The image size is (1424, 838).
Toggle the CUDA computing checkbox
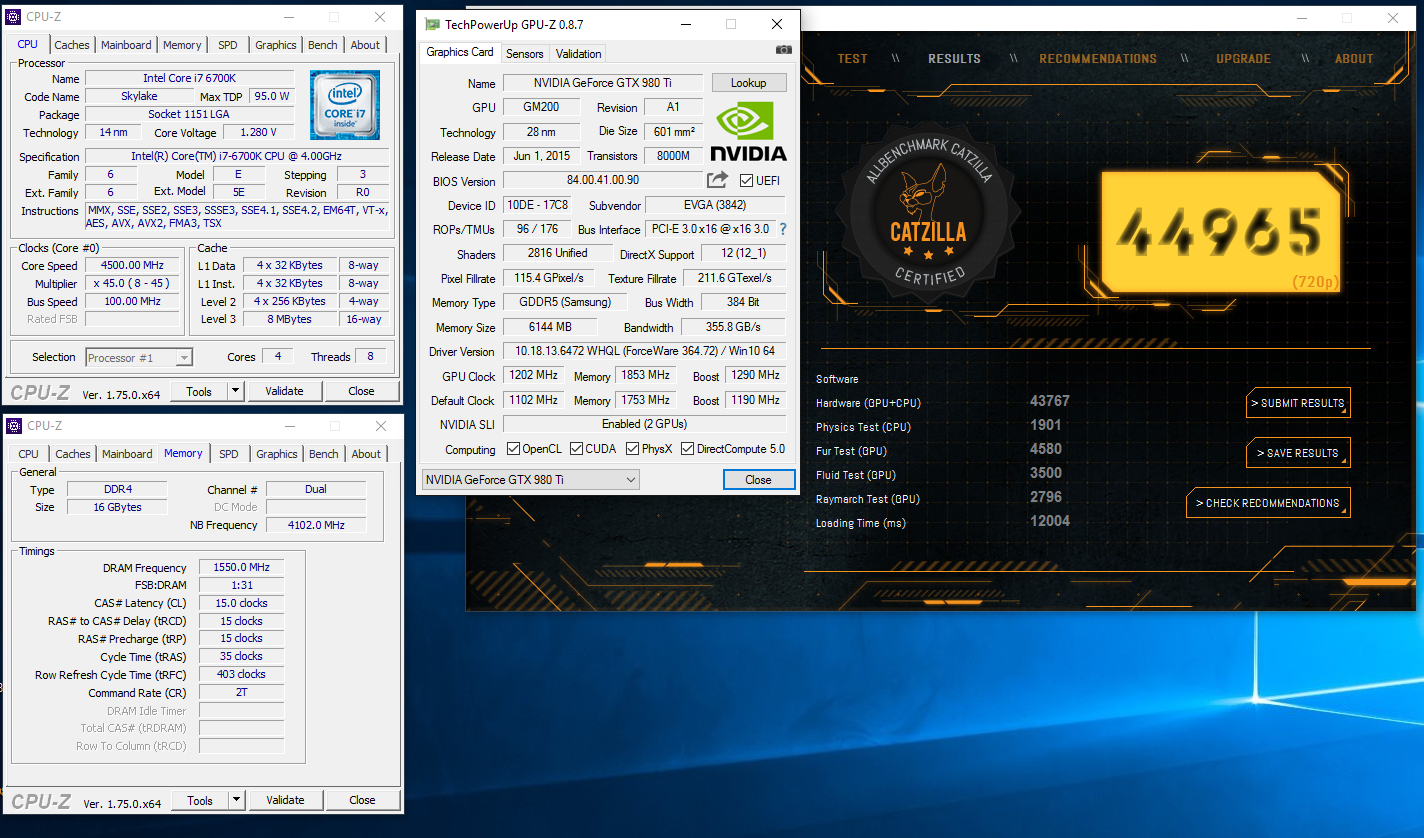point(575,449)
